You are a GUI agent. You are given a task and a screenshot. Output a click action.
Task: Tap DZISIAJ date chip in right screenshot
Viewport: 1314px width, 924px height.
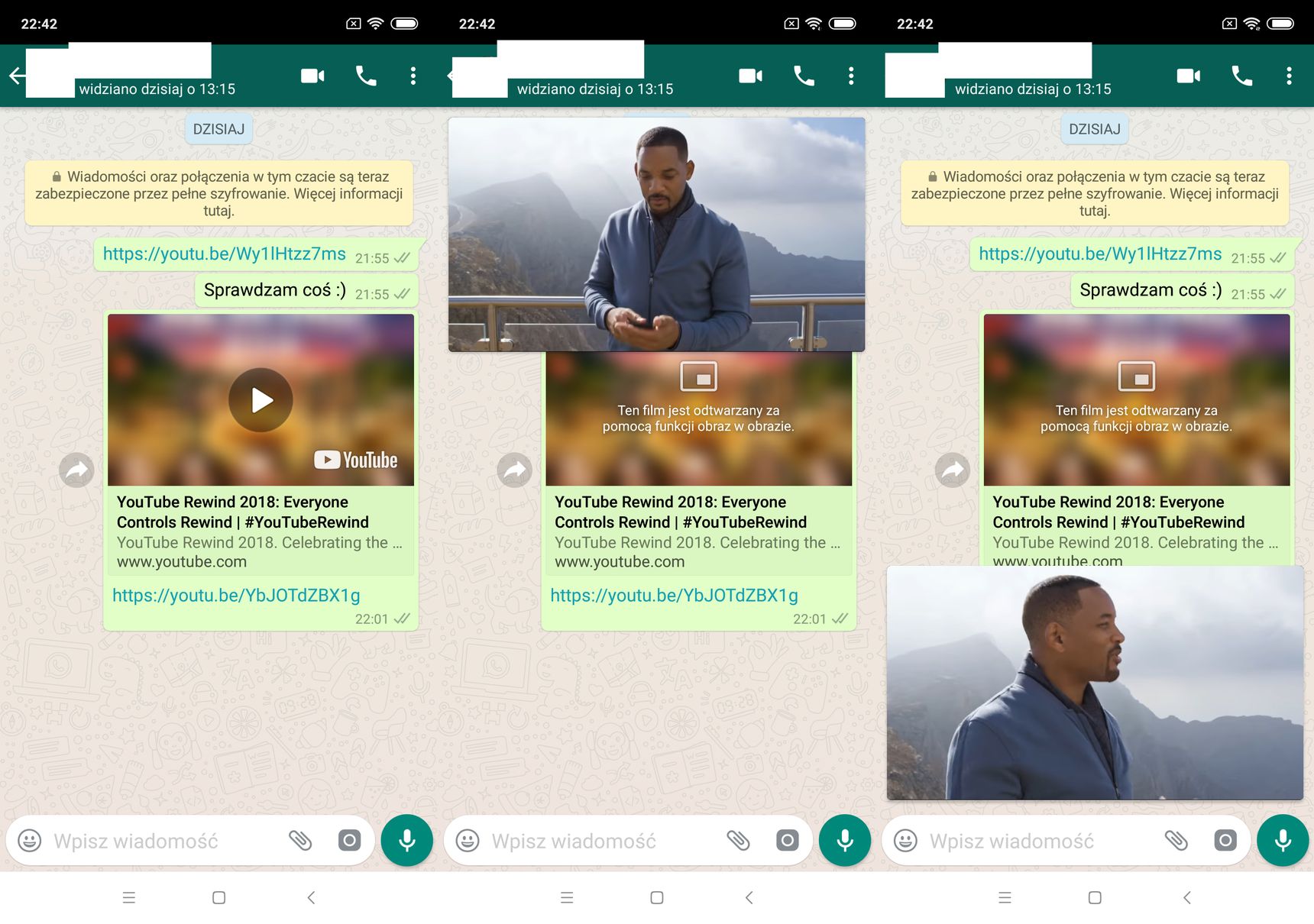point(1095,129)
